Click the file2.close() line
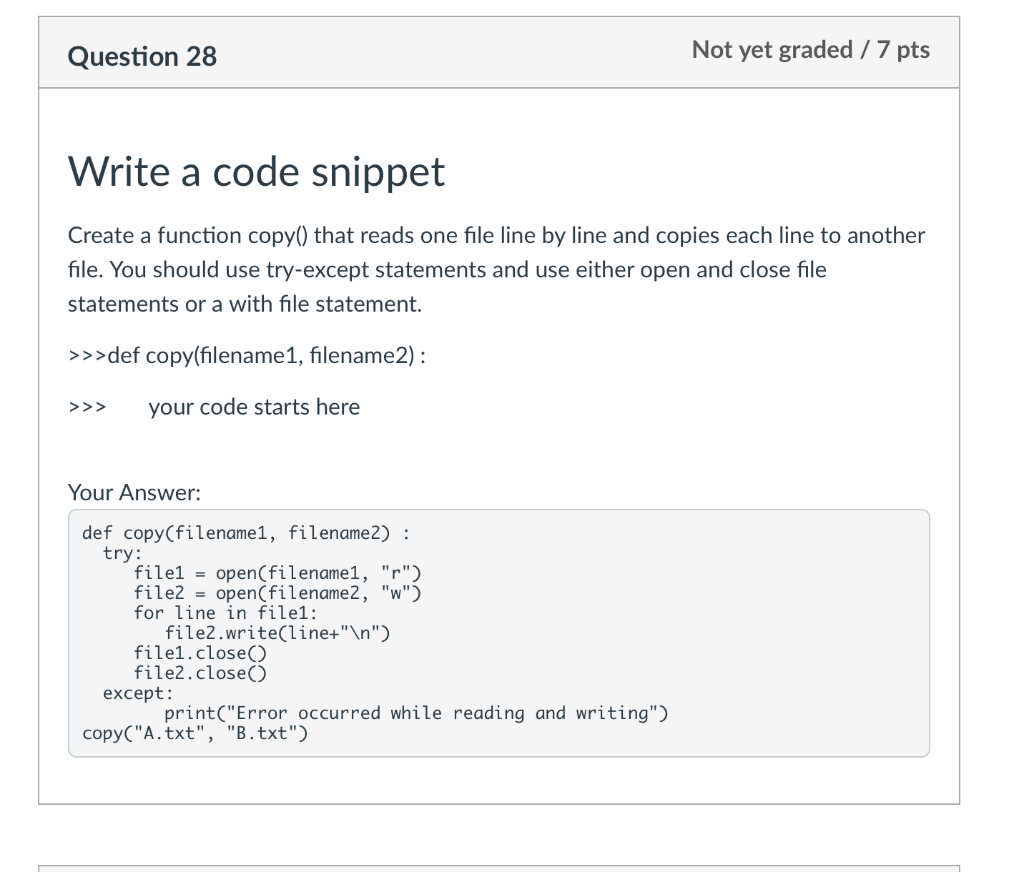 [200, 673]
